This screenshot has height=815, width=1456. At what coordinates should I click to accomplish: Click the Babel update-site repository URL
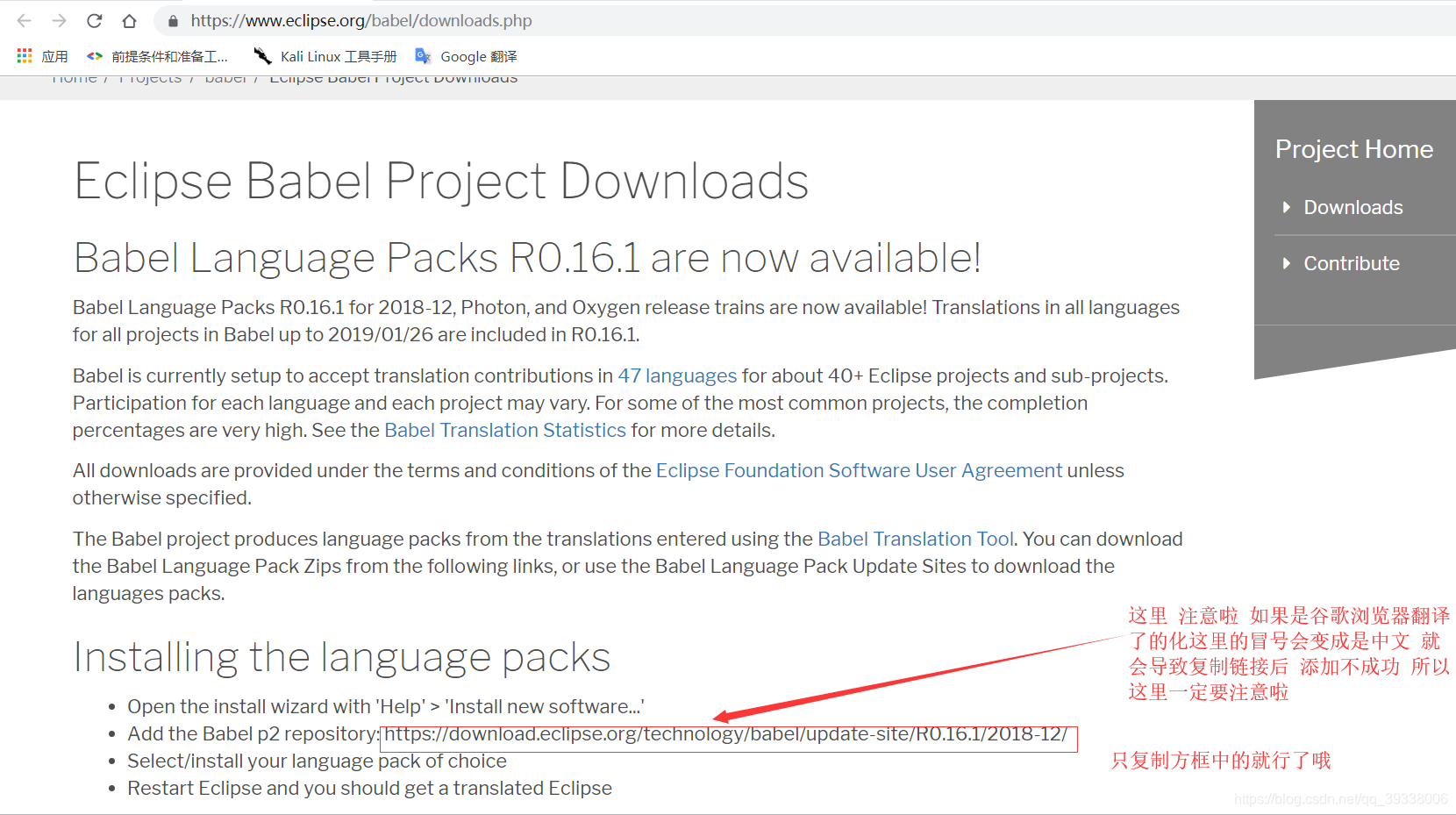pyautogui.click(x=726, y=734)
